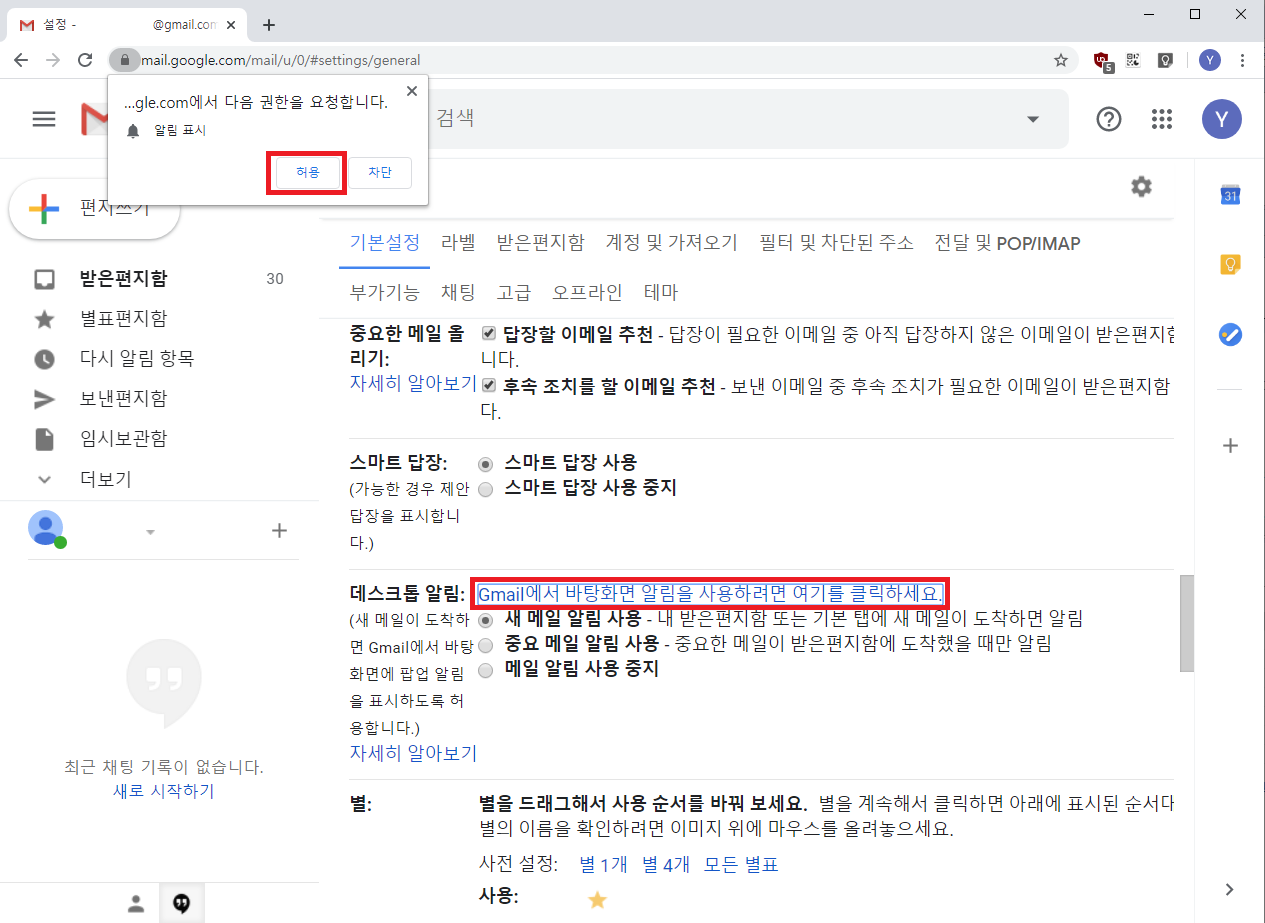Open Google Keep side panel icon
This screenshot has width=1265, height=923.
coord(1231,265)
